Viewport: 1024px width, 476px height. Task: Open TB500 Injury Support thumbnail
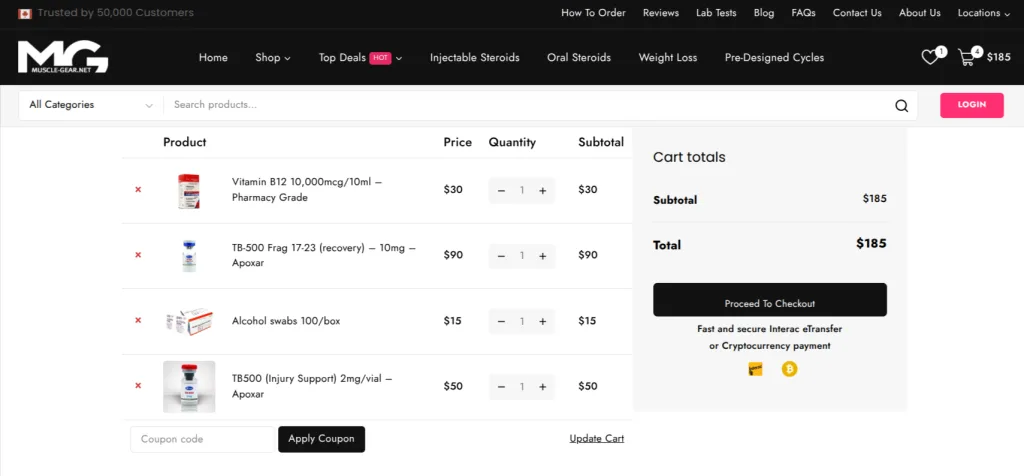point(189,387)
